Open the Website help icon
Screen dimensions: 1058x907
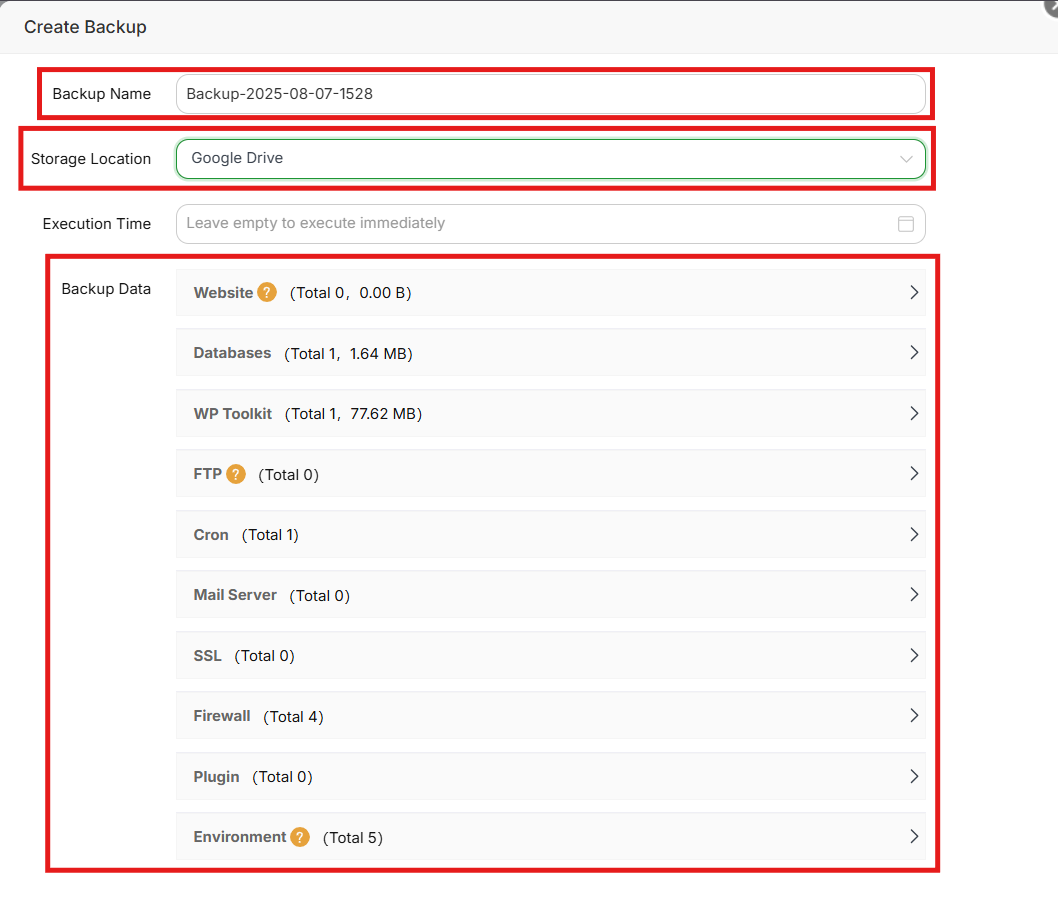pyautogui.click(x=265, y=292)
